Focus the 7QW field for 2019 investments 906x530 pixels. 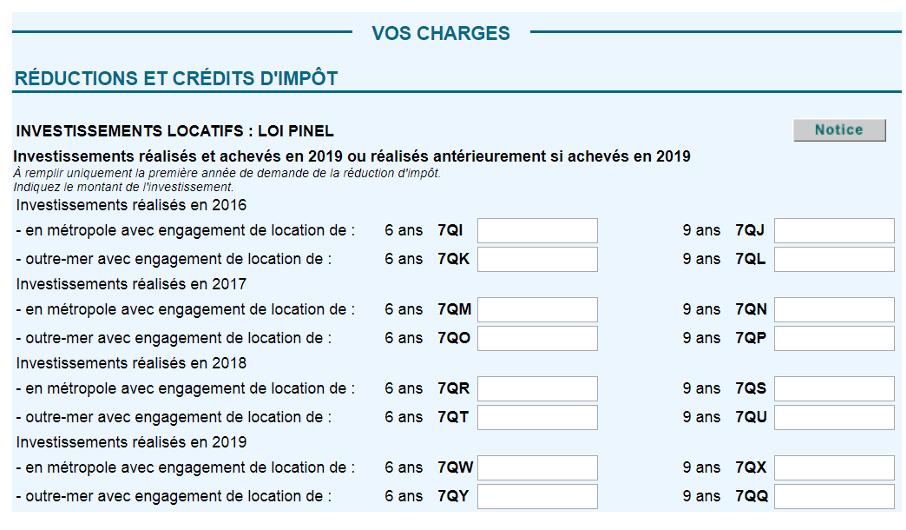click(537, 468)
